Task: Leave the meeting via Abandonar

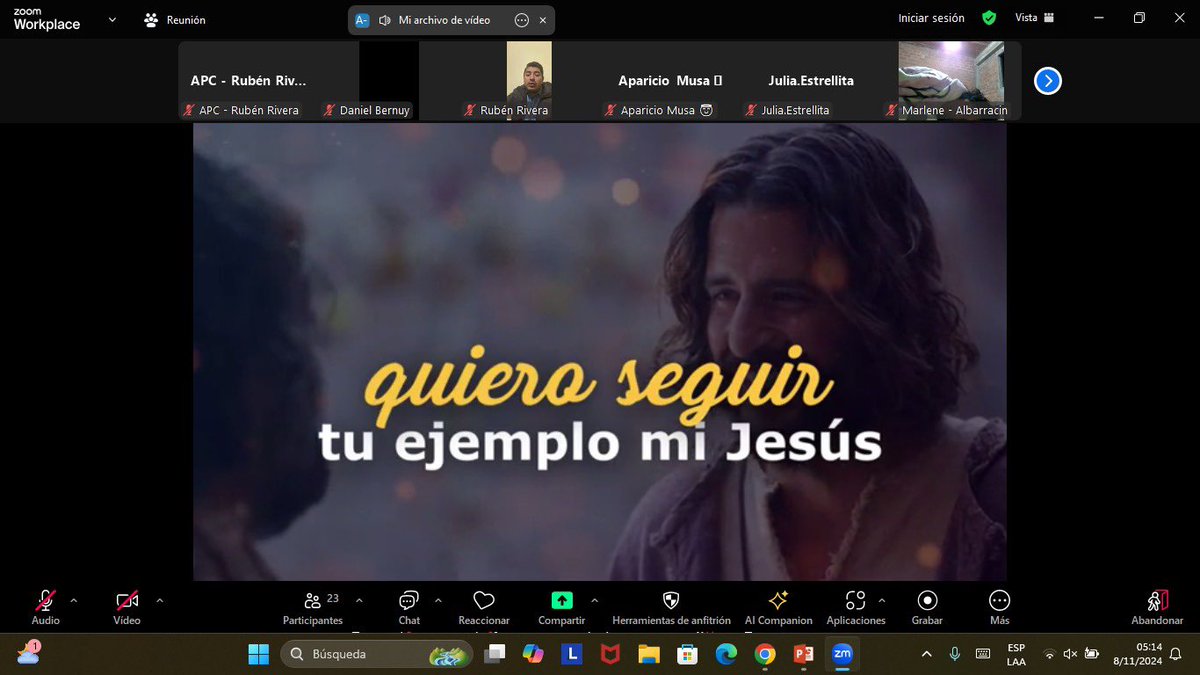Action: tap(1157, 607)
